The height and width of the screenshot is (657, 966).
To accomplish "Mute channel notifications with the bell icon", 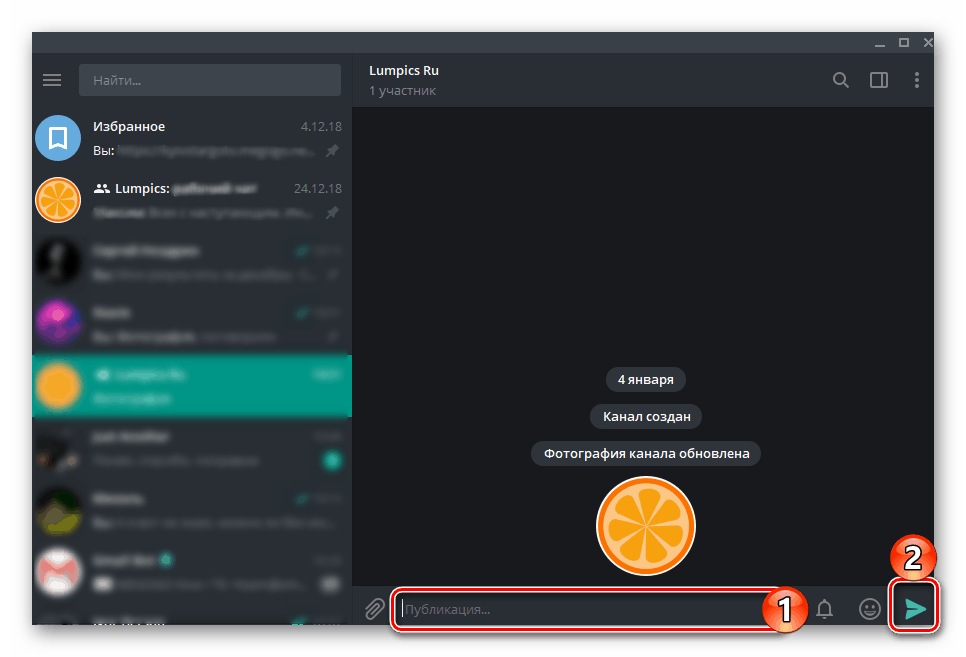I will point(824,608).
